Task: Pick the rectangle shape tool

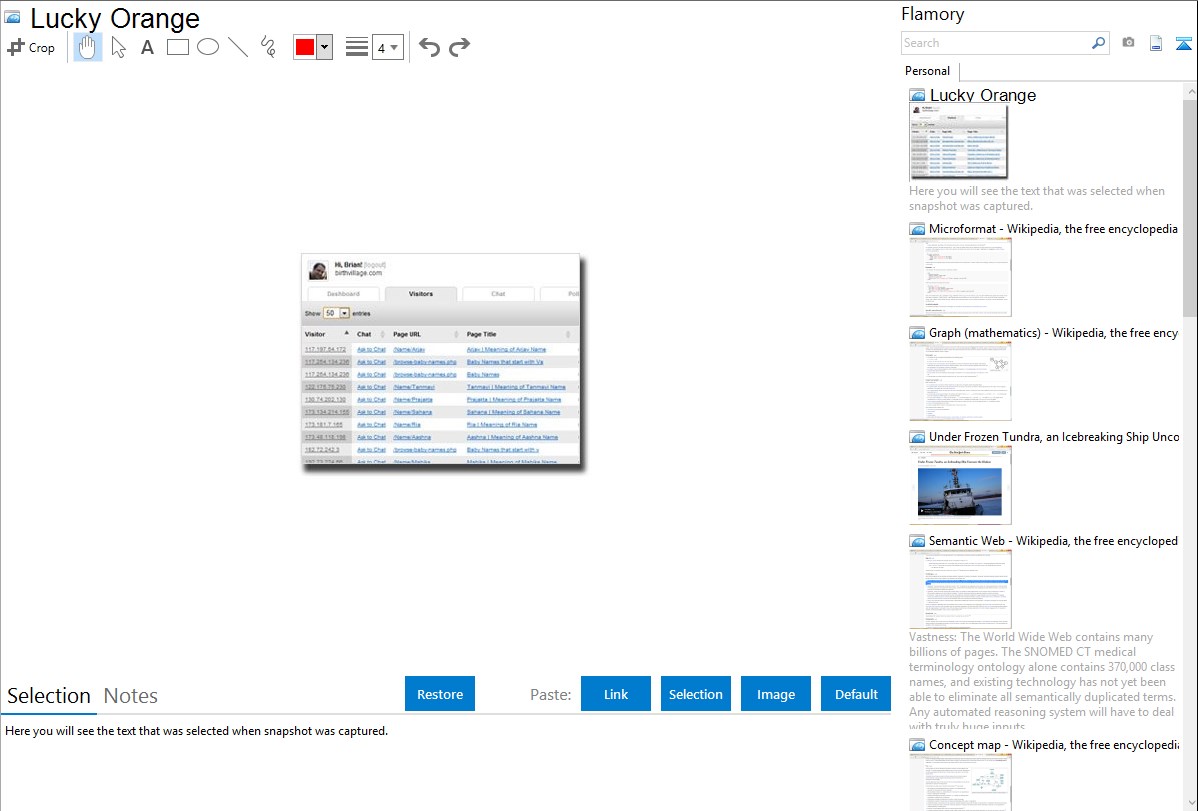Action: pyautogui.click(x=178, y=47)
